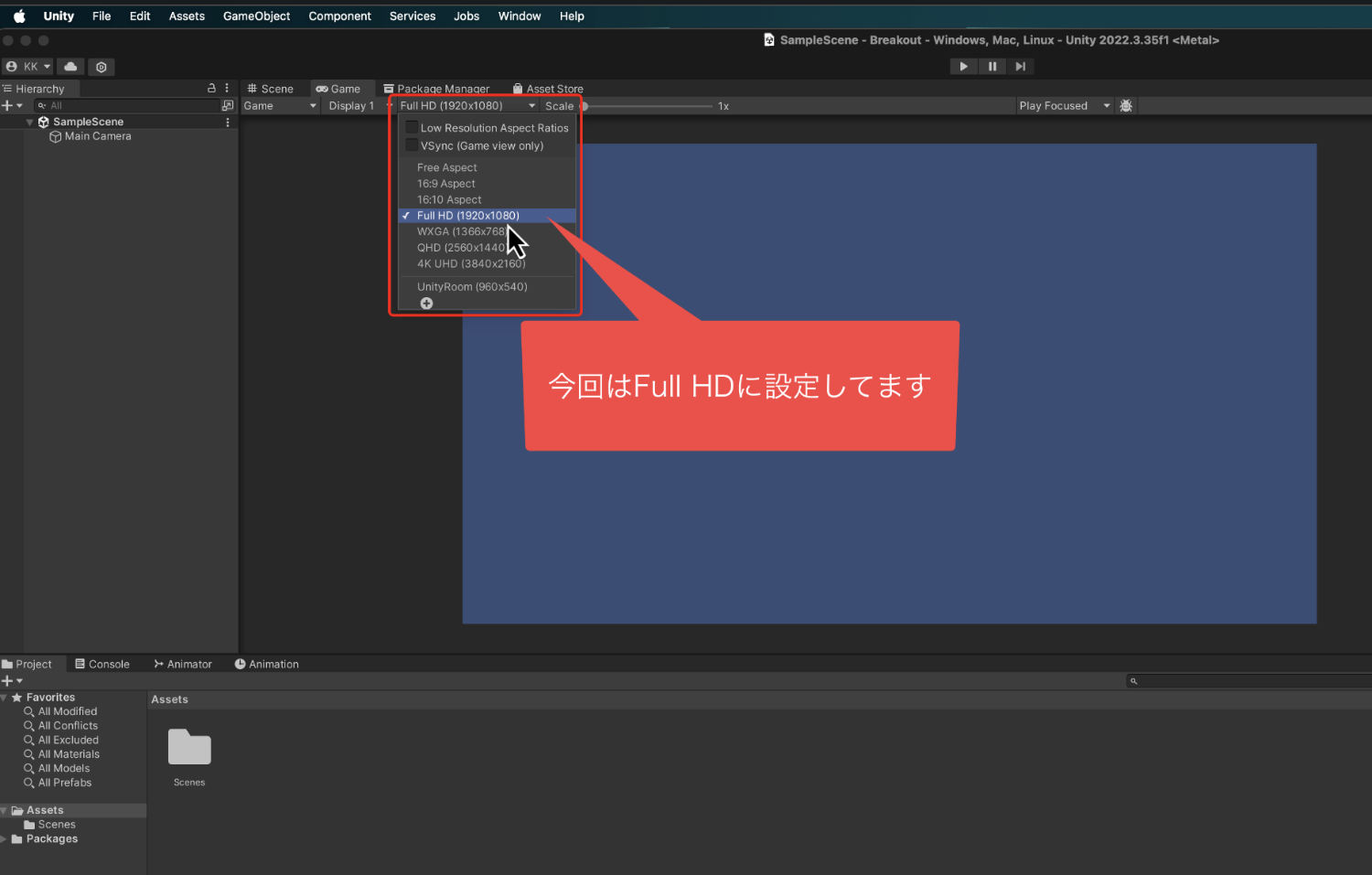1372x875 pixels.
Task: Collapse the Assets folder tree
Action: 5,811
